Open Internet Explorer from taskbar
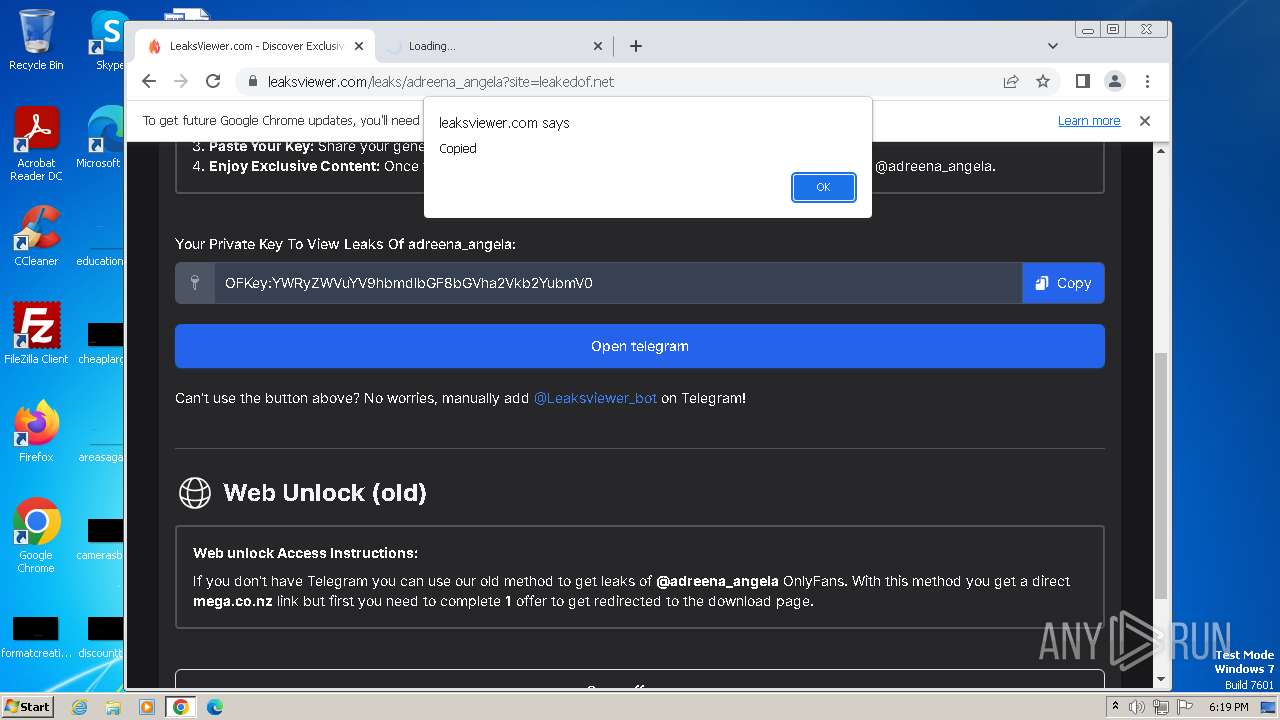This screenshot has width=1280, height=720. coord(80,707)
